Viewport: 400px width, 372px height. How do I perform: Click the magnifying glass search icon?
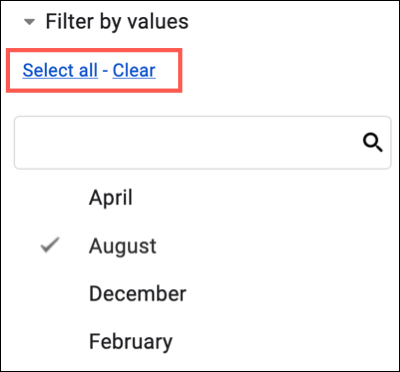click(372, 144)
